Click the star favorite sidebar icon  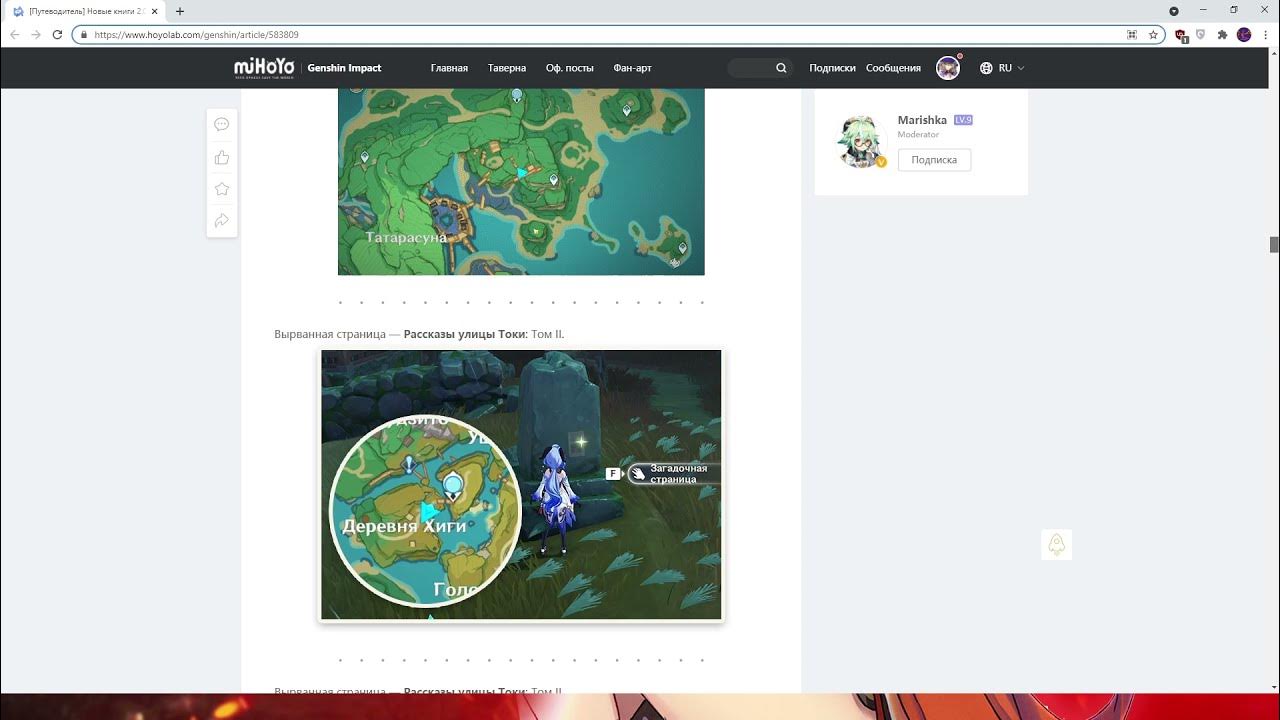222,189
